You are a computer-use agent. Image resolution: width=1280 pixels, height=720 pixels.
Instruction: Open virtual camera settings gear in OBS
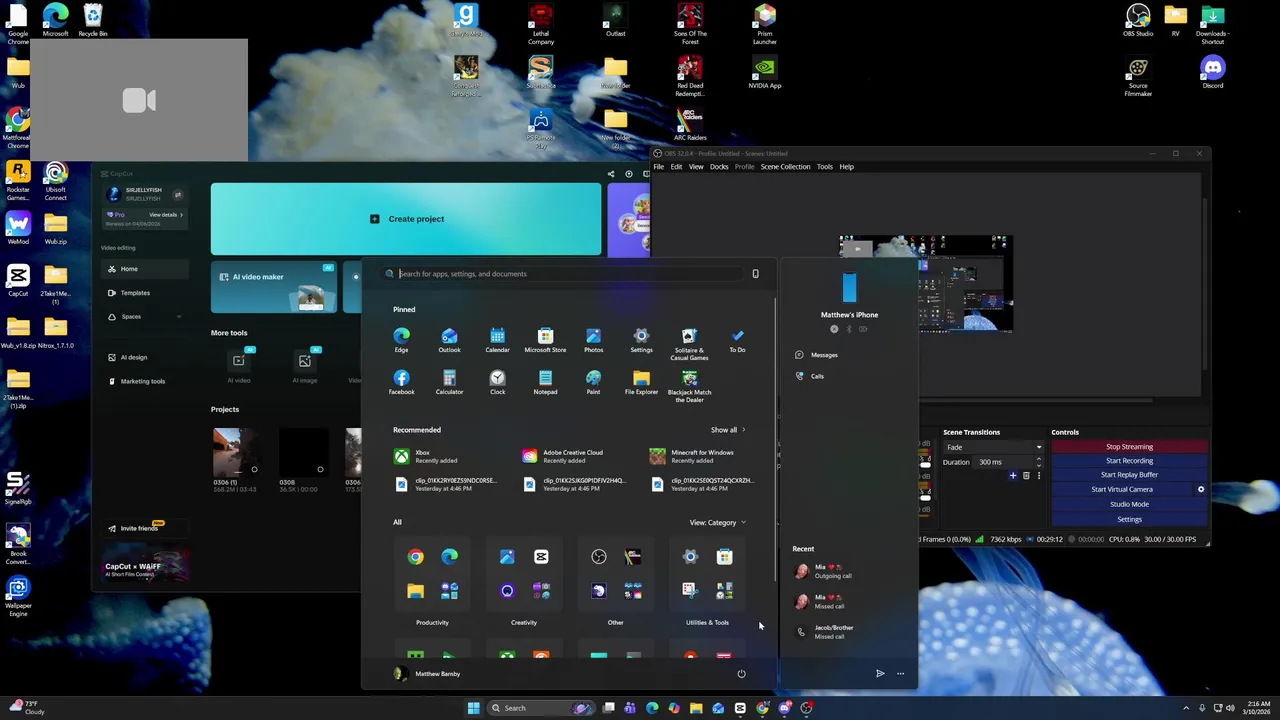1201,489
